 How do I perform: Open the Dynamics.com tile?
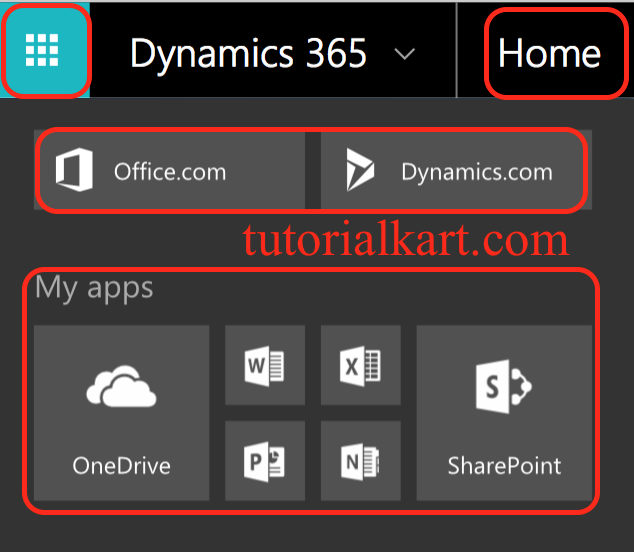(456, 170)
